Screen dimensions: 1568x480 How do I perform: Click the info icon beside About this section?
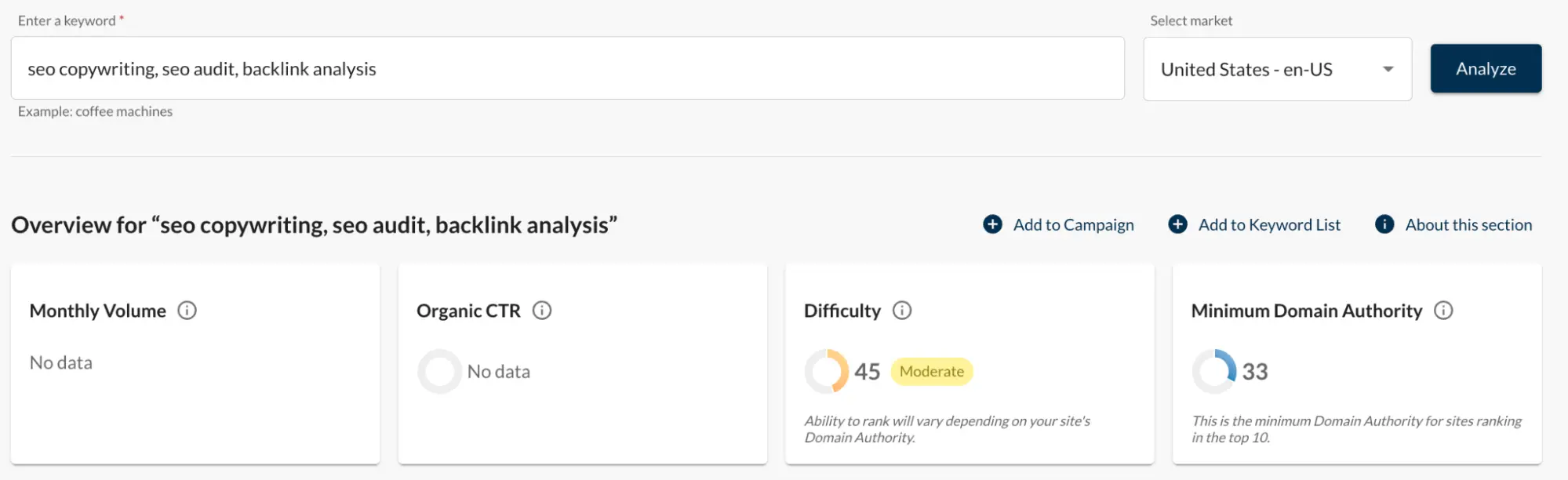pos(1384,224)
